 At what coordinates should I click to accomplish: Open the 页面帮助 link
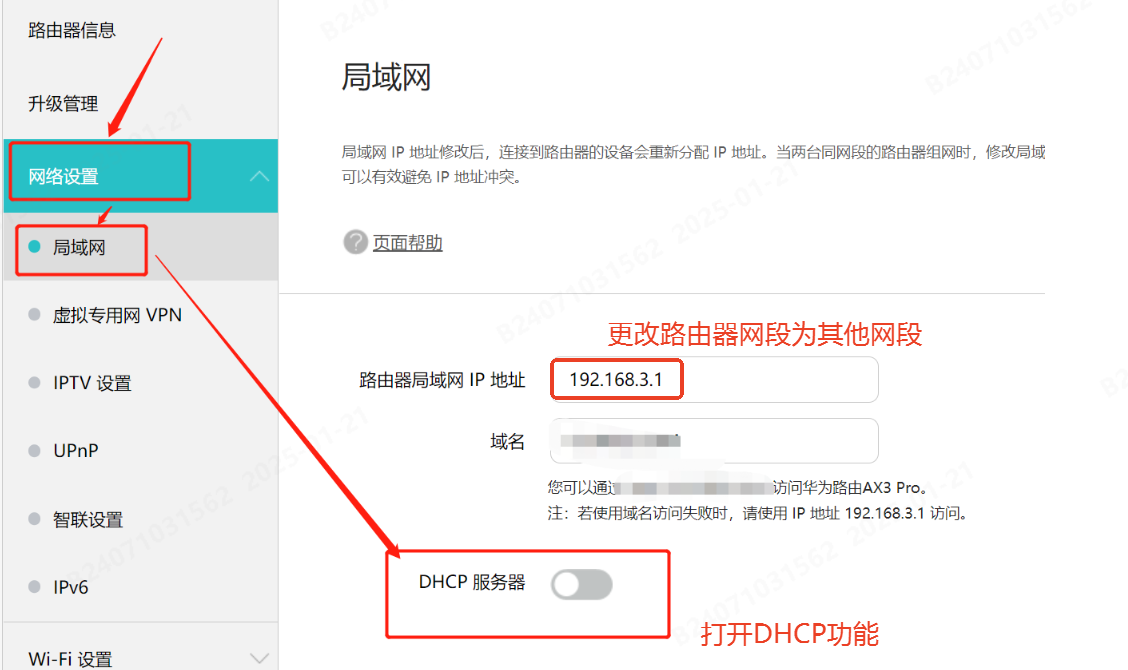click(x=407, y=243)
